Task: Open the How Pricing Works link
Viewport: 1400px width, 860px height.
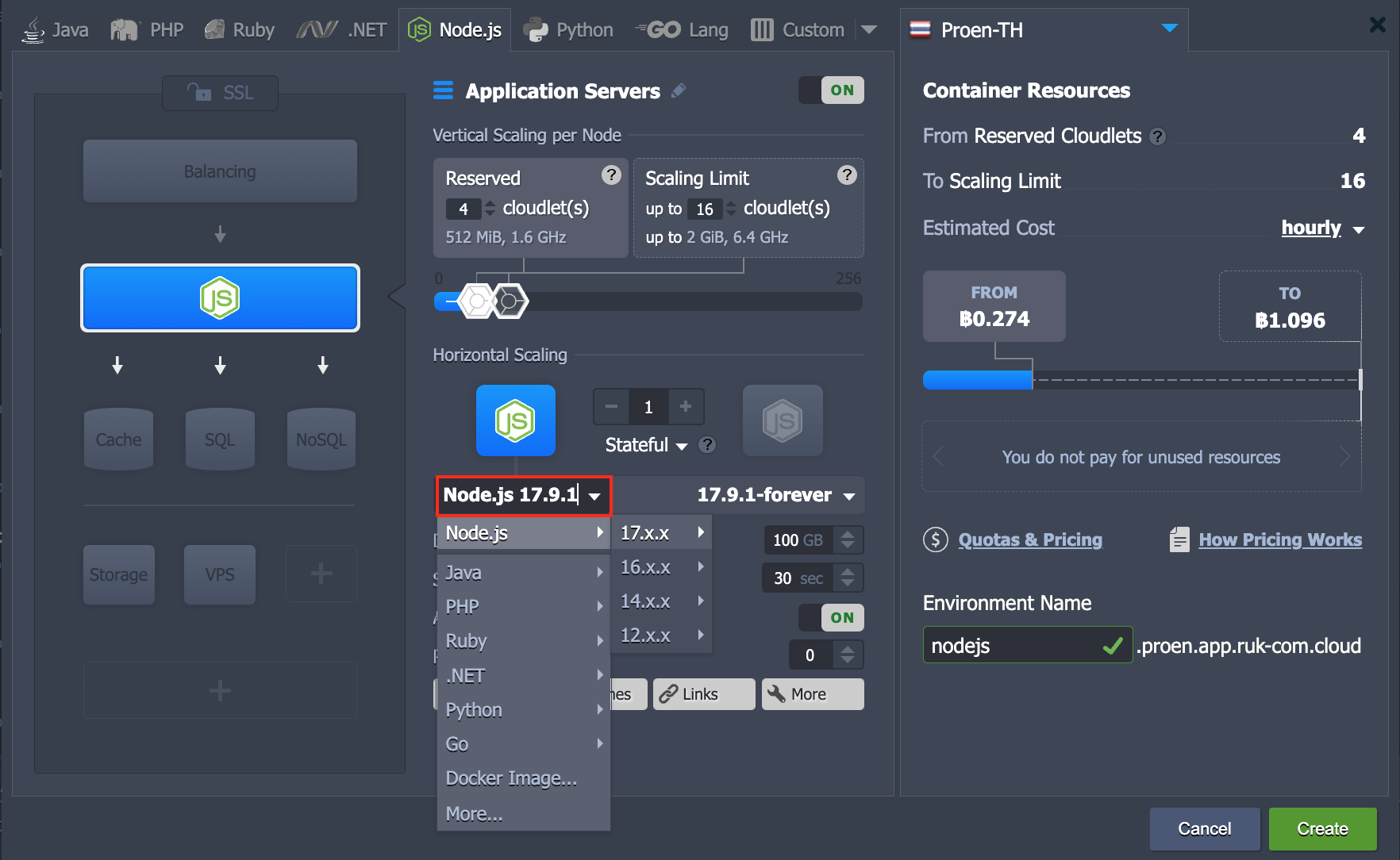Action: click(x=1280, y=540)
